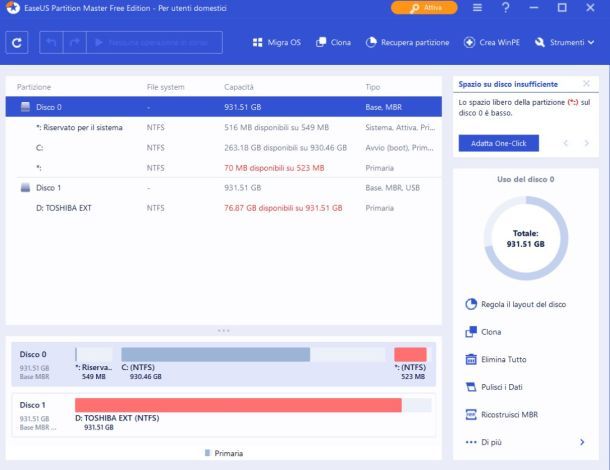
Task: Click Clona in the side panel
Action: click(483, 332)
